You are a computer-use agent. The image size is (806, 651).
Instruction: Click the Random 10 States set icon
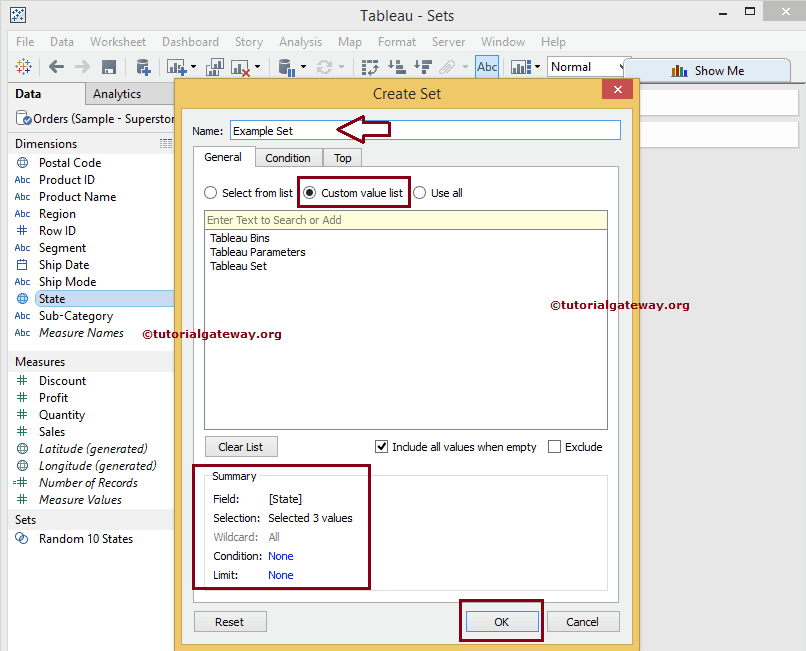point(22,538)
